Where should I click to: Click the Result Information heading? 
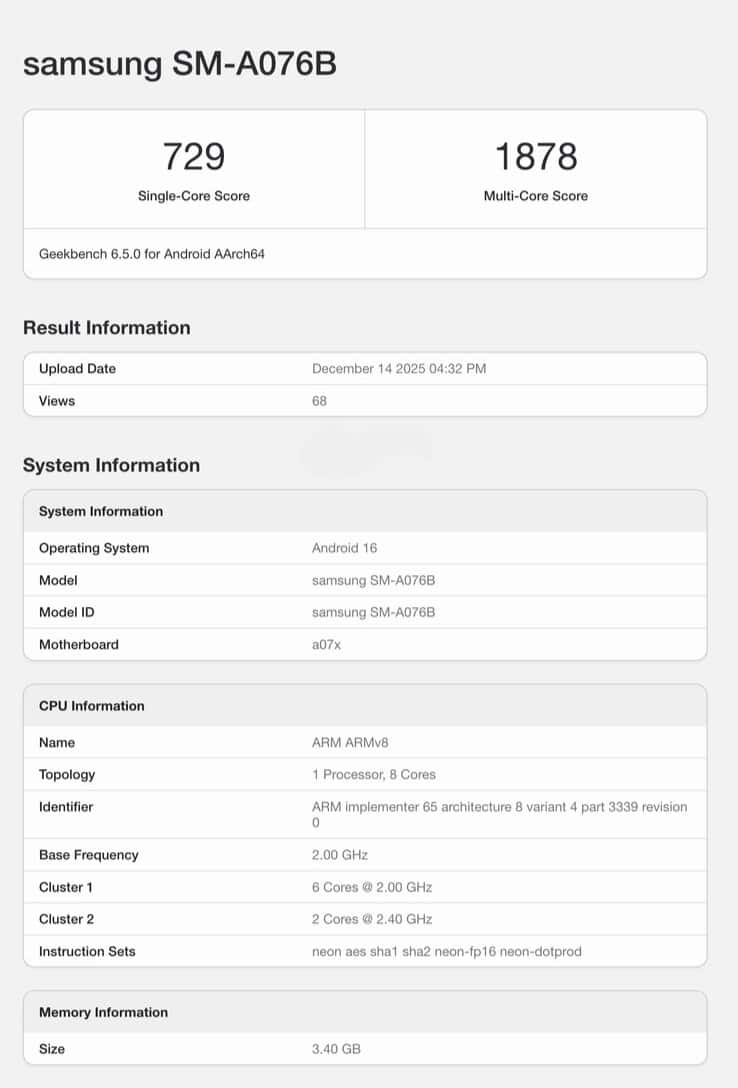[x=106, y=328]
